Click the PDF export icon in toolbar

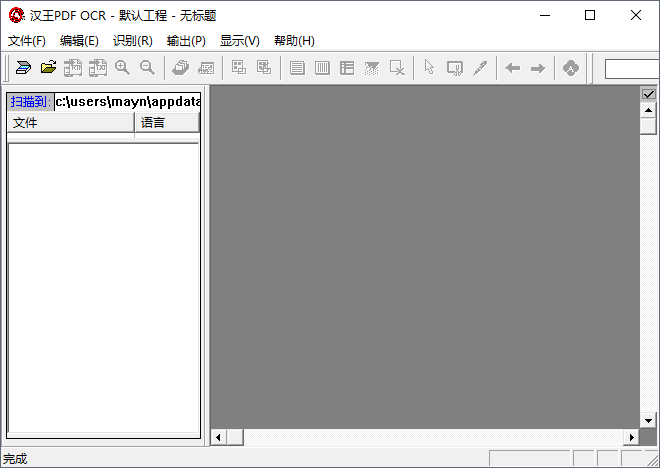point(570,68)
